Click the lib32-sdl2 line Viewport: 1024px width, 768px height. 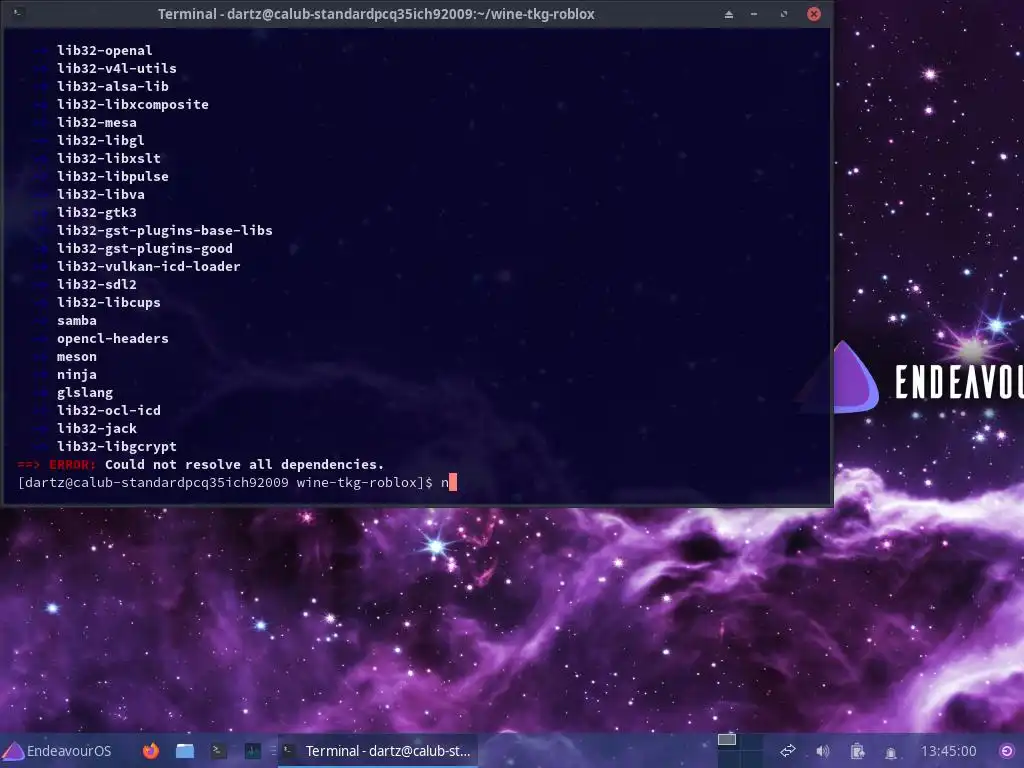point(97,284)
